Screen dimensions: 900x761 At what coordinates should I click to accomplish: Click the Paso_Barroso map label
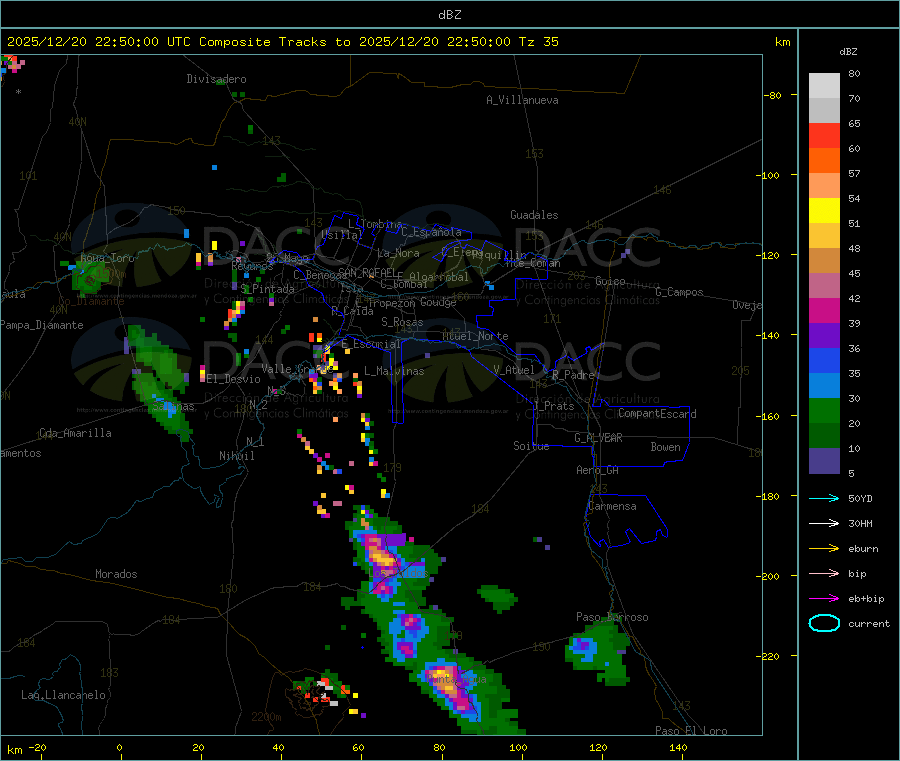click(612, 618)
